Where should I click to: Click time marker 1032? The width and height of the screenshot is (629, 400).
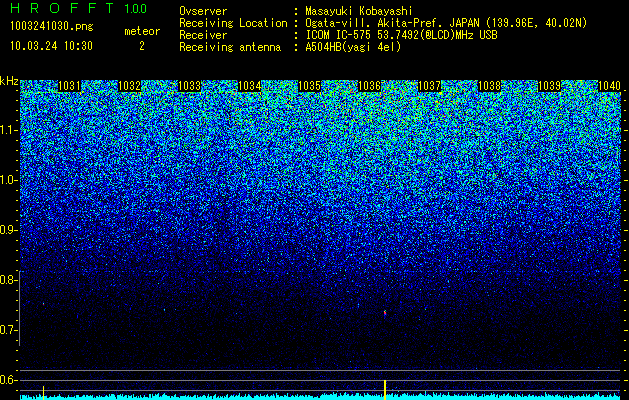(129, 86)
